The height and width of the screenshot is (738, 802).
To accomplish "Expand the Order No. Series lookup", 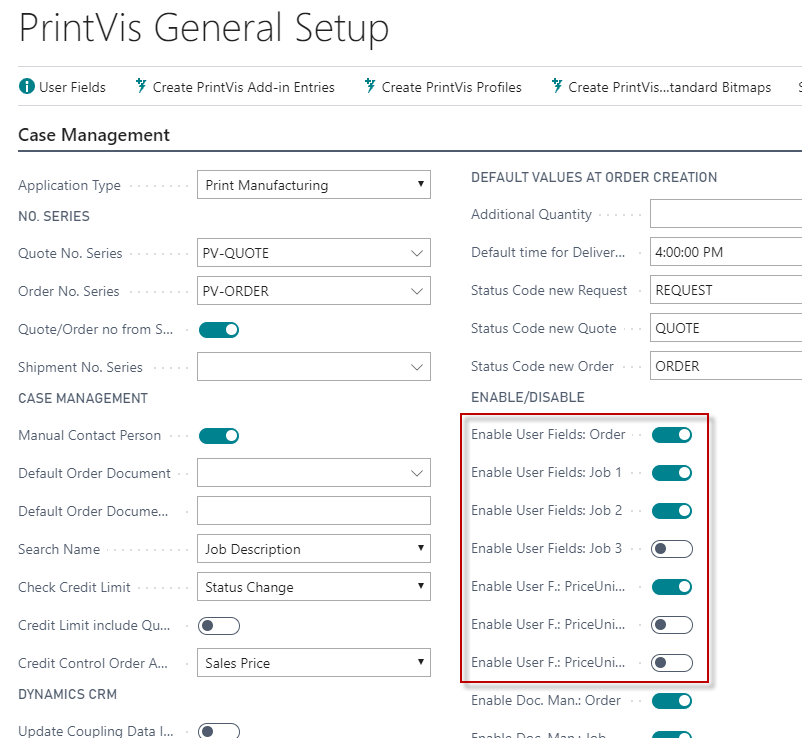I will coord(417,291).
